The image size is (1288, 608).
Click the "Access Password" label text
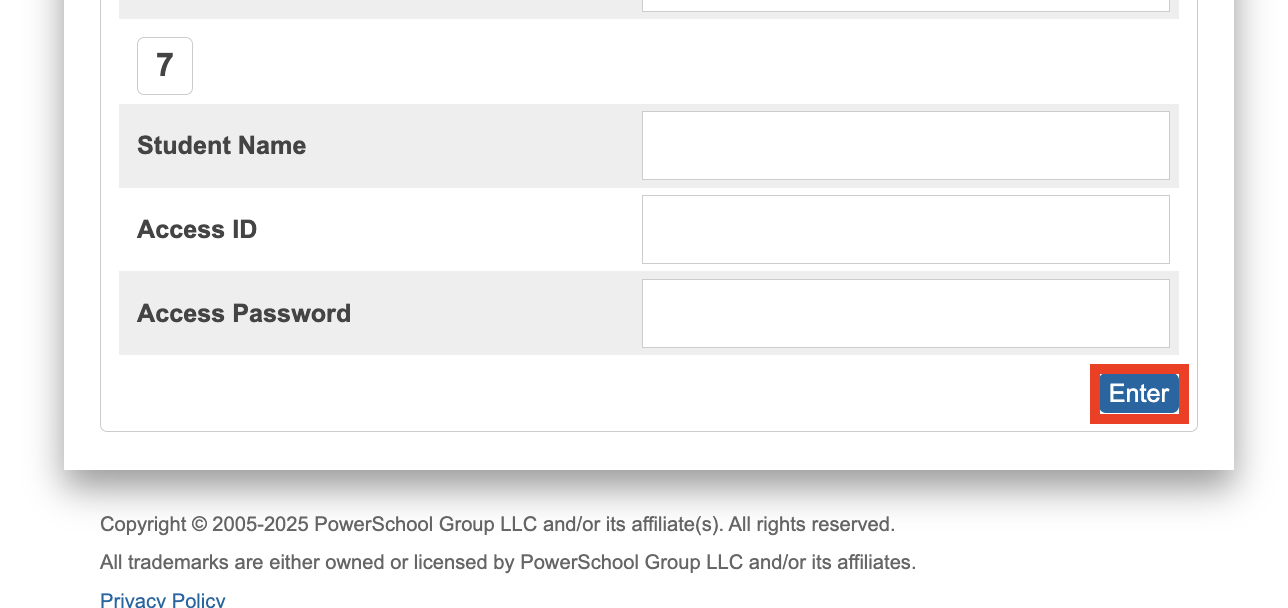point(244,314)
